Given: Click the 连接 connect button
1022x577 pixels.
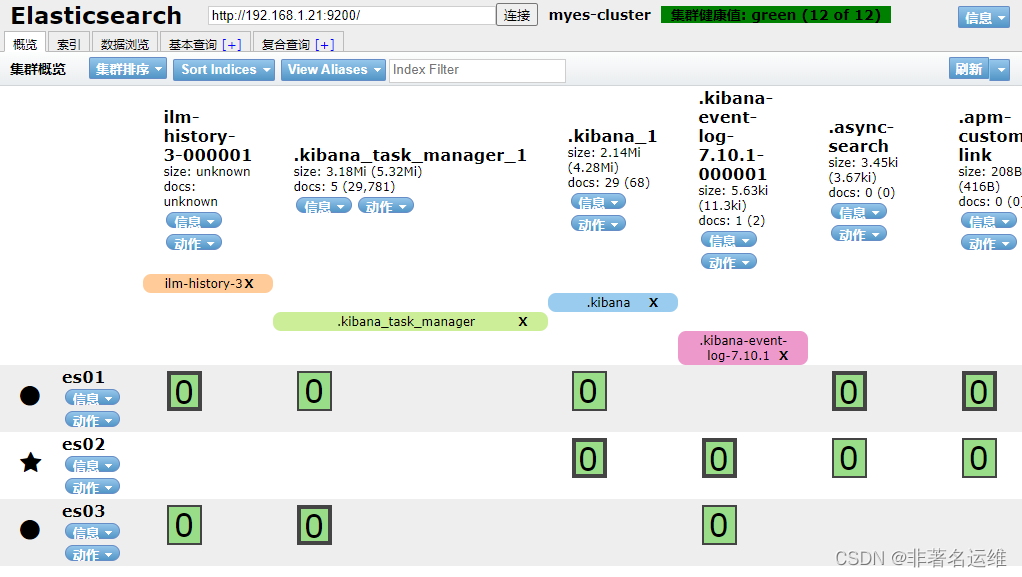Looking at the screenshot, I should pos(517,15).
